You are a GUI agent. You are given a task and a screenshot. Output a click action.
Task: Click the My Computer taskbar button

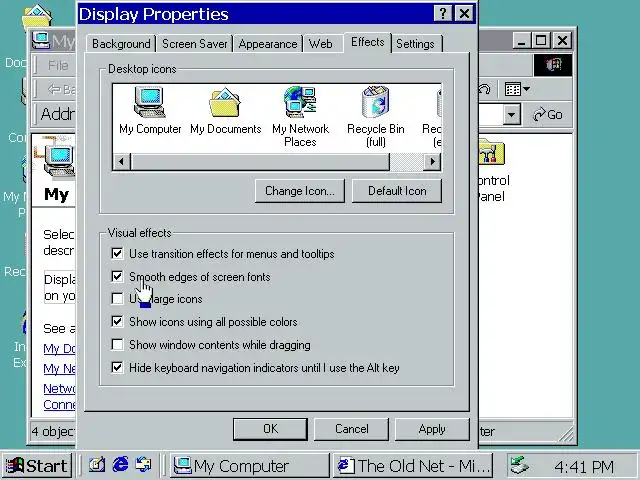[249, 466]
